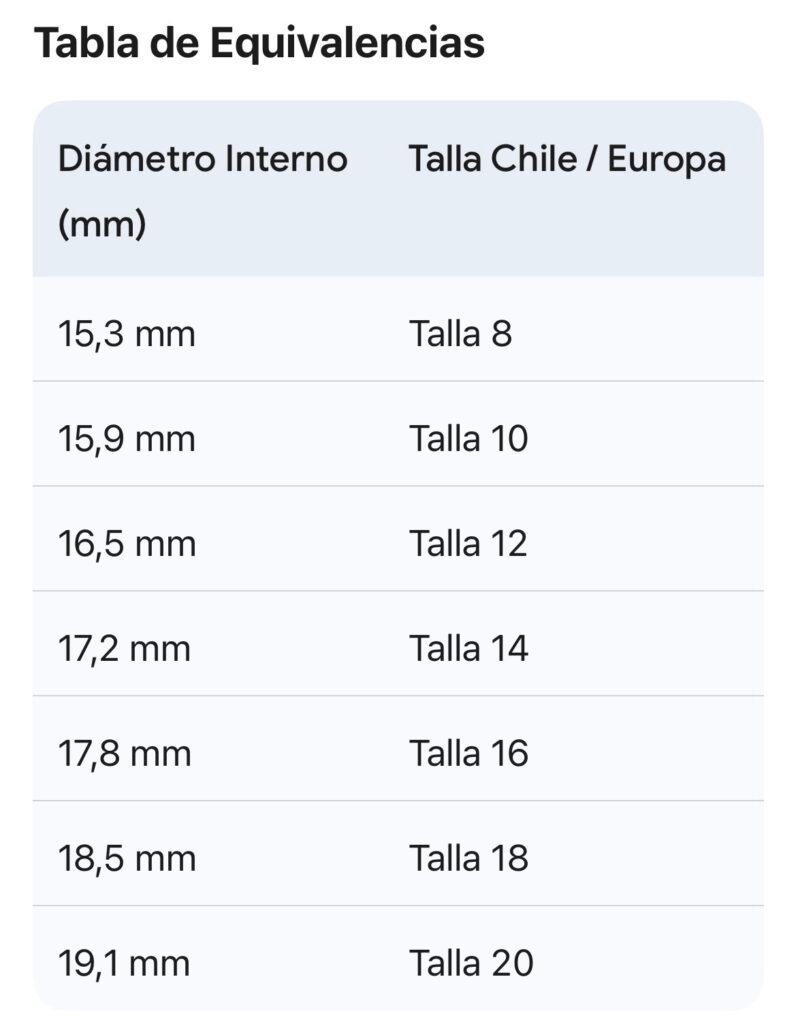Click the '19,1 mm' diameter cell
Image resolution: width=796 pixels, height=1024 pixels.
click(x=124, y=963)
